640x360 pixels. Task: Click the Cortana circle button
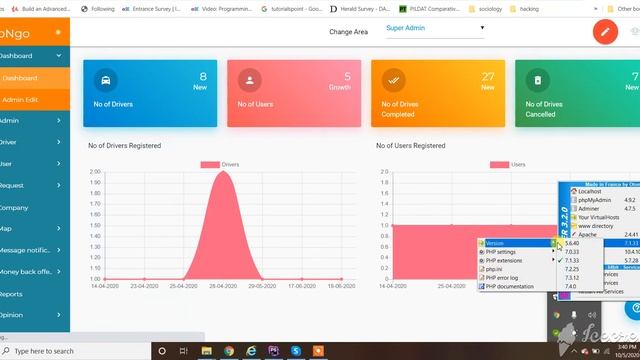pos(162,351)
